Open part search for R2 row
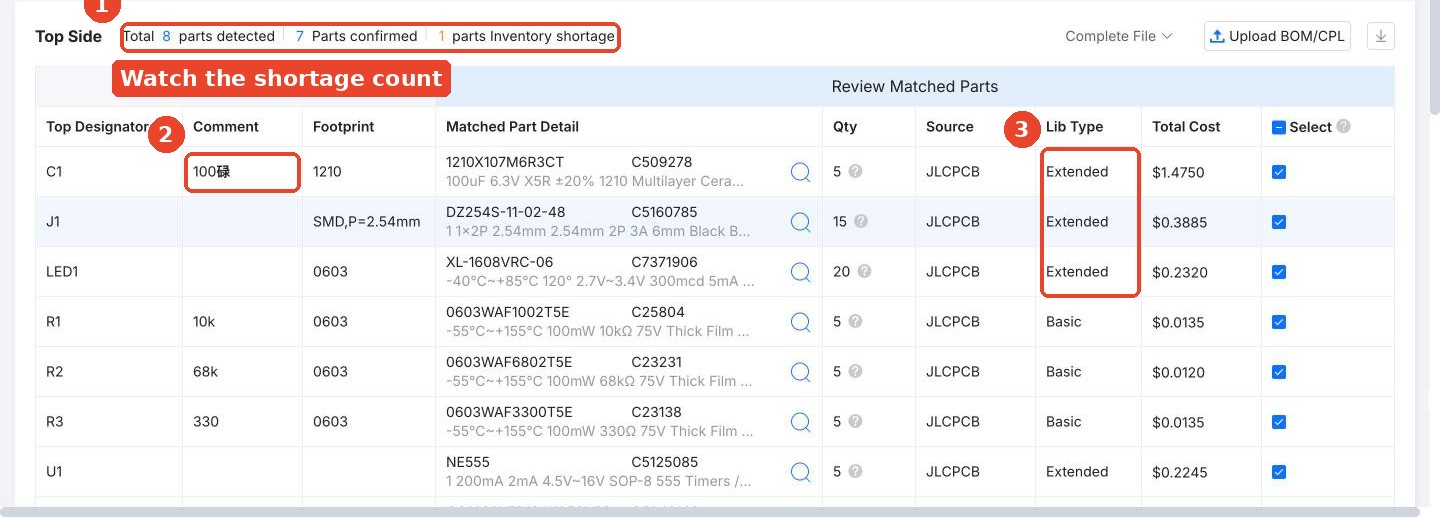 (800, 372)
